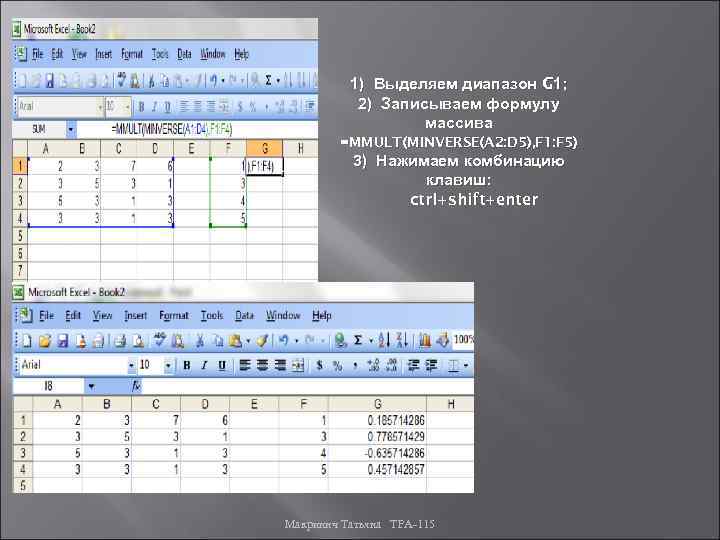The width and height of the screenshot is (720, 540).
Task: Open Paste options arrow in lower Excel window
Action: [x=248, y=341]
